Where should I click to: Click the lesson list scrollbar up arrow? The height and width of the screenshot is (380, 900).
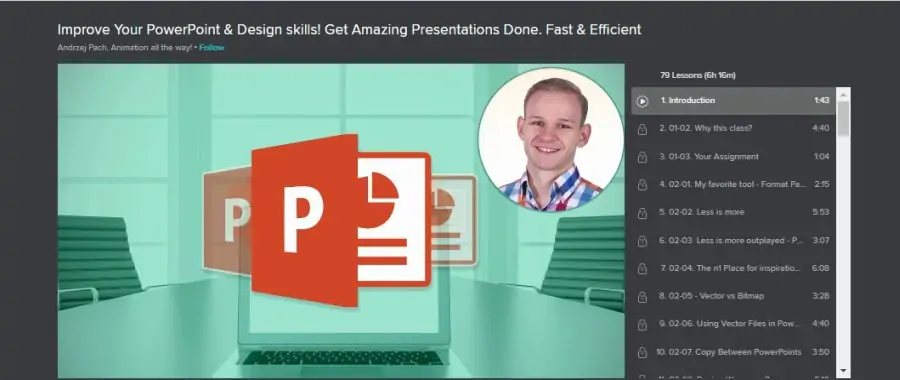coord(843,94)
